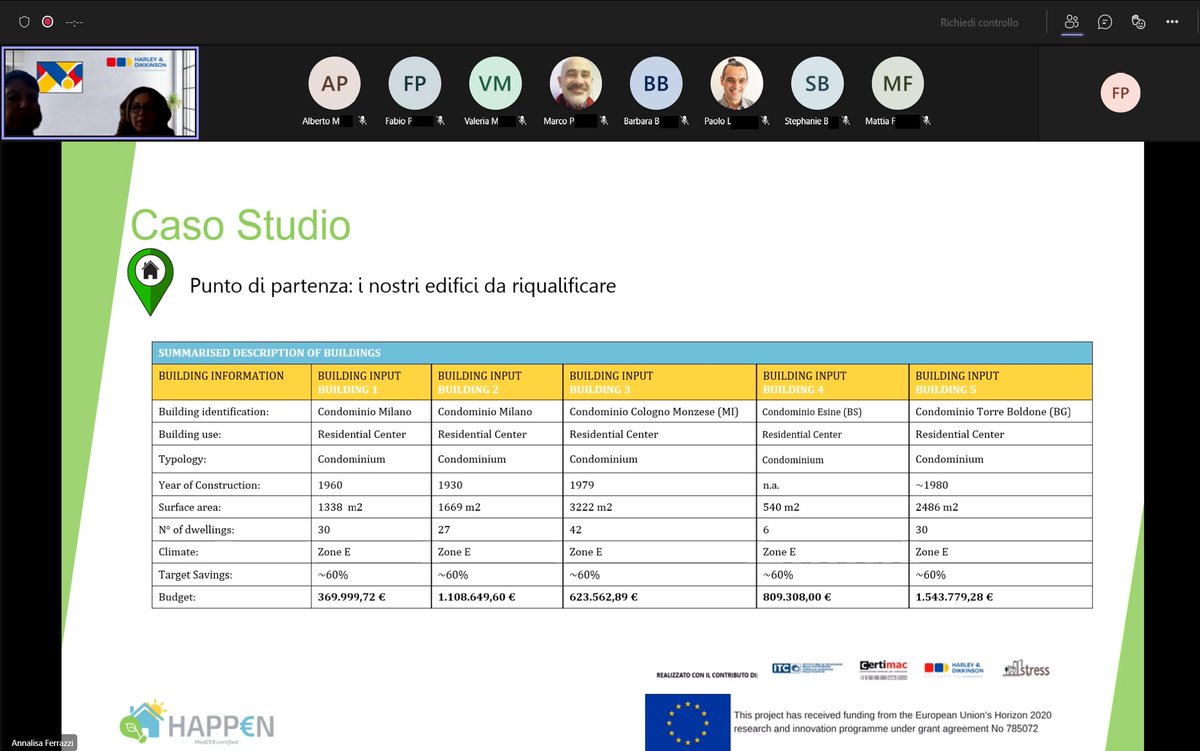1200x751 pixels.
Task: Open the participants panel icon
Action: coord(1072,21)
